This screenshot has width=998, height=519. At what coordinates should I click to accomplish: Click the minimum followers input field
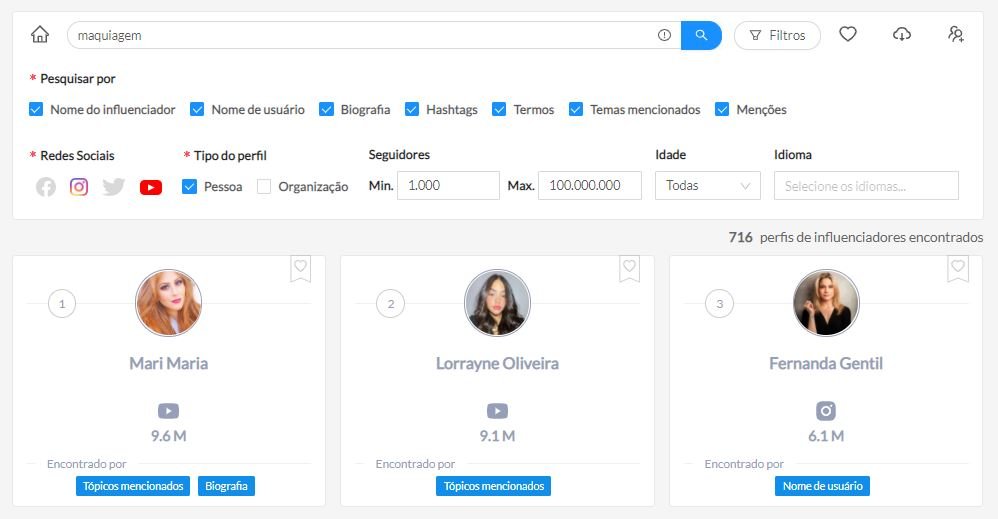[x=448, y=186]
